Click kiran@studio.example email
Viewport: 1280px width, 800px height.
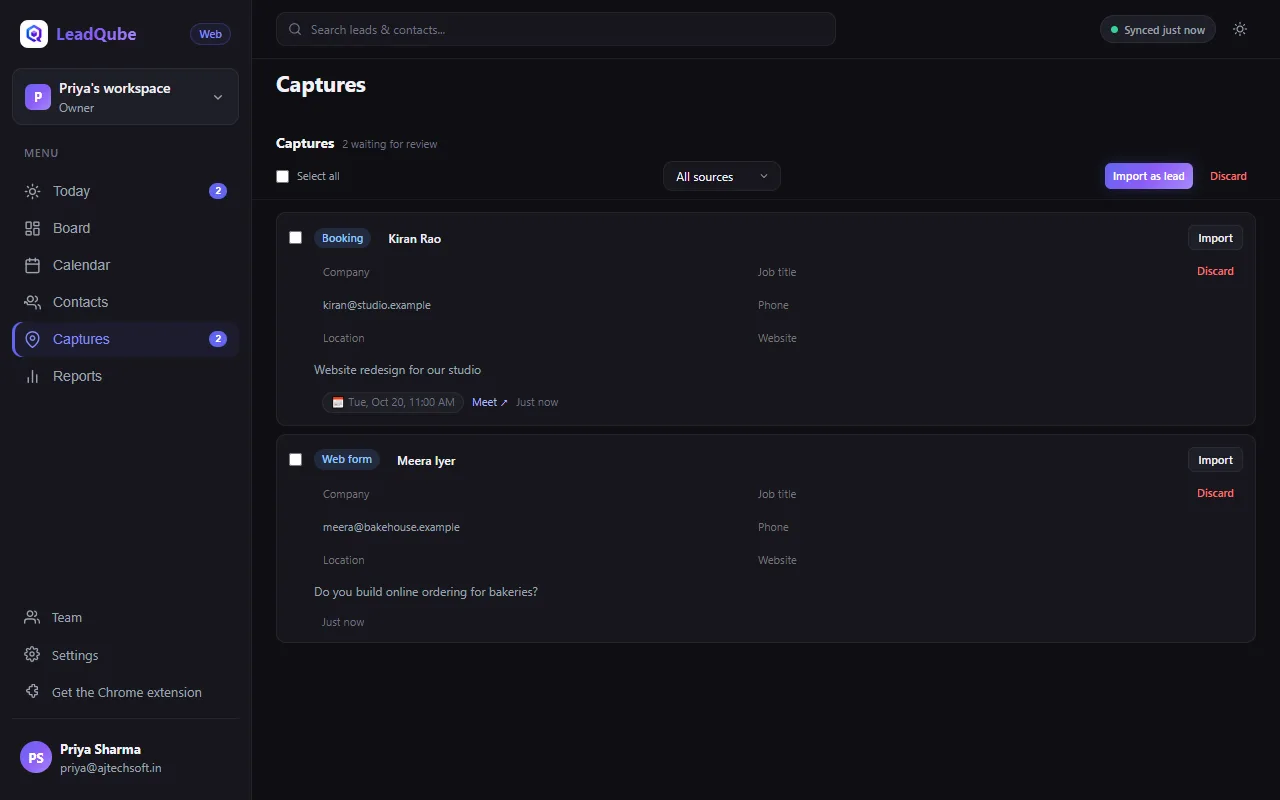(x=377, y=305)
